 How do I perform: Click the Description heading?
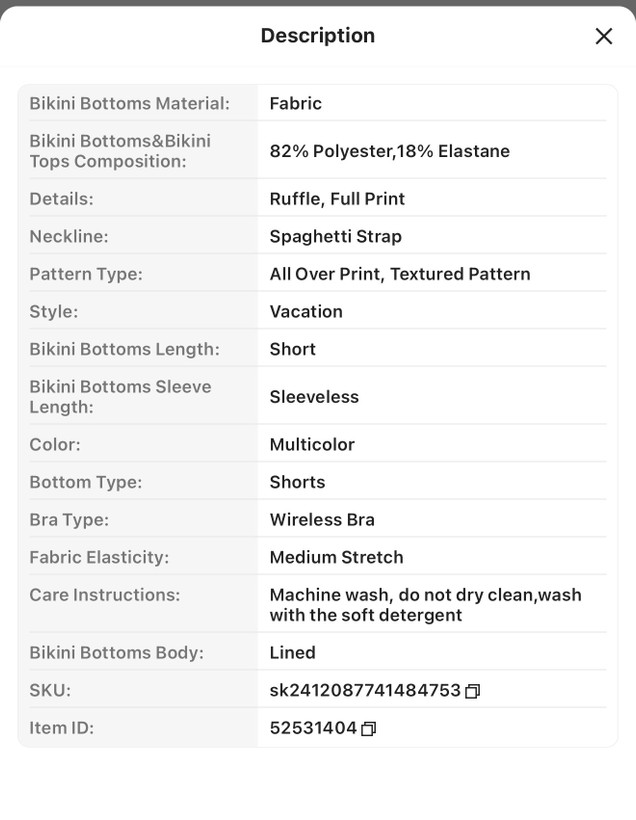pos(318,36)
